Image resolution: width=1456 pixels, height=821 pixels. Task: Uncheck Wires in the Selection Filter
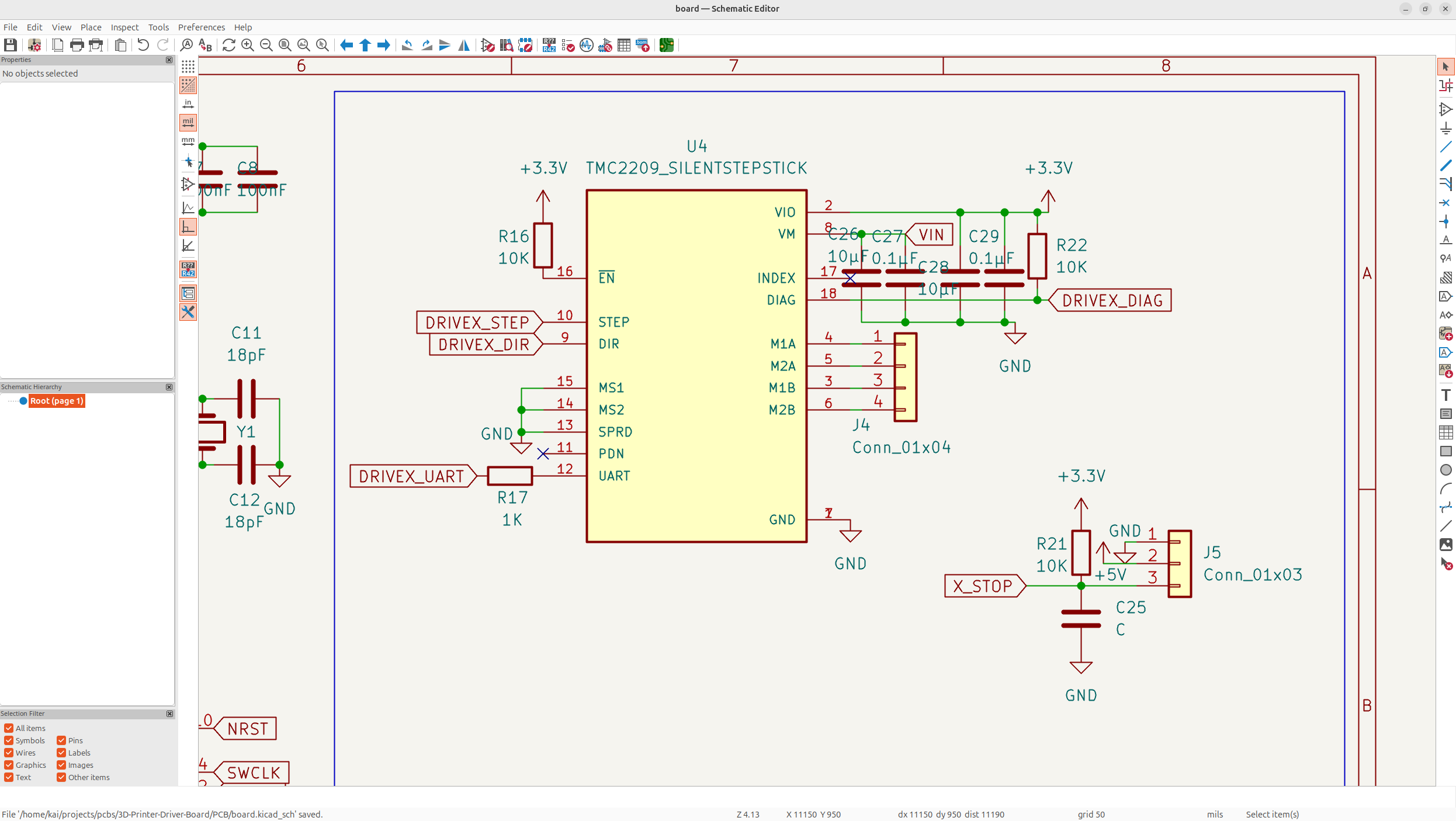9,753
